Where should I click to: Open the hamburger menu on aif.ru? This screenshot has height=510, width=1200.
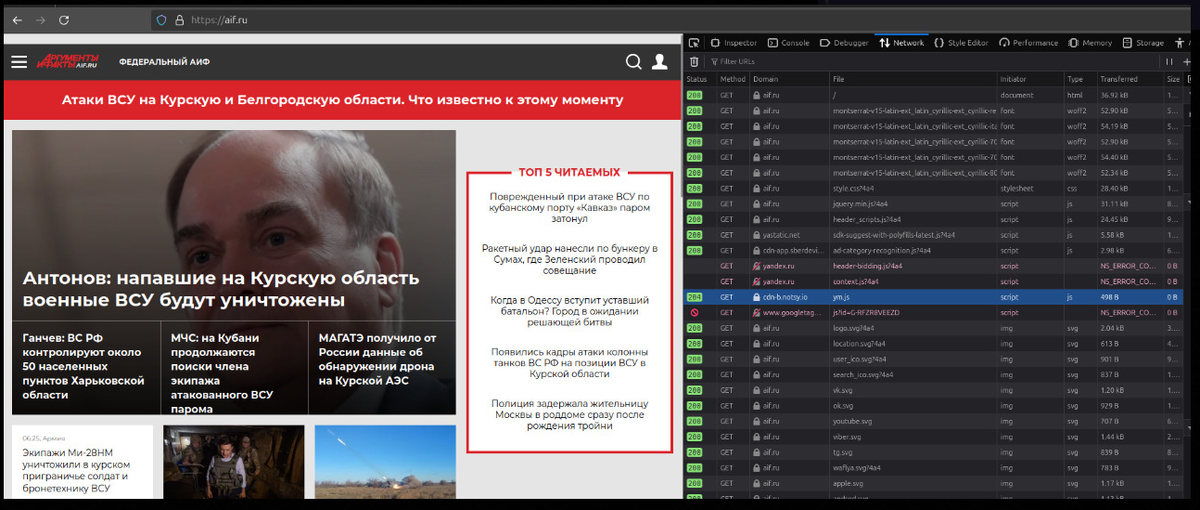click(19, 62)
